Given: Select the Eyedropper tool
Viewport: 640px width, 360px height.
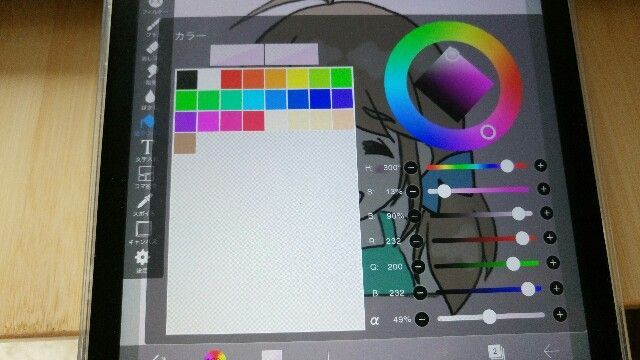Looking at the screenshot, I should pyautogui.click(x=144, y=202).
